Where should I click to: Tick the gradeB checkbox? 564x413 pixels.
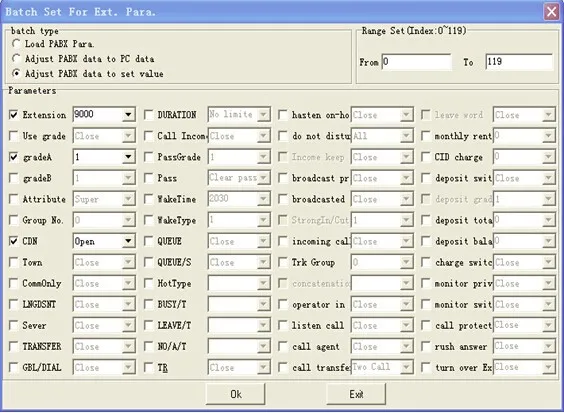click(14, 178)
